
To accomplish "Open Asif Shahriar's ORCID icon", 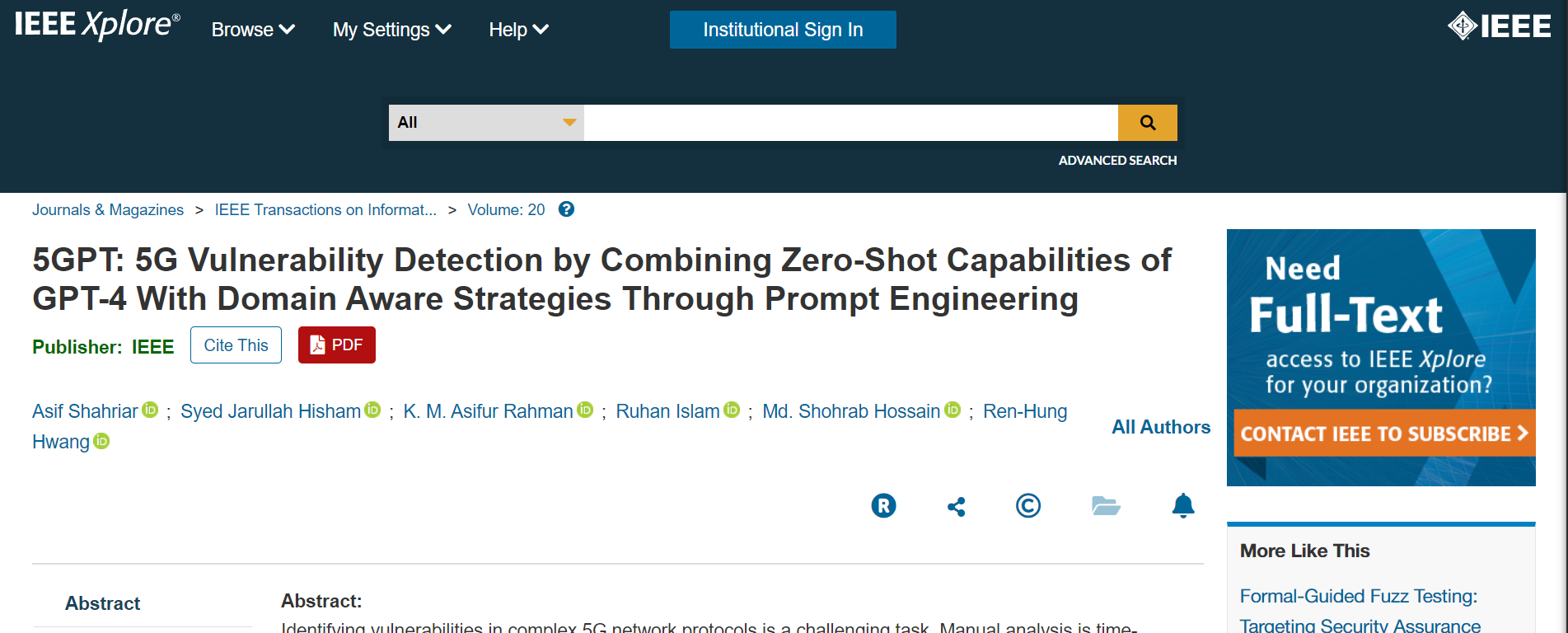I will [x=150, y=410].
